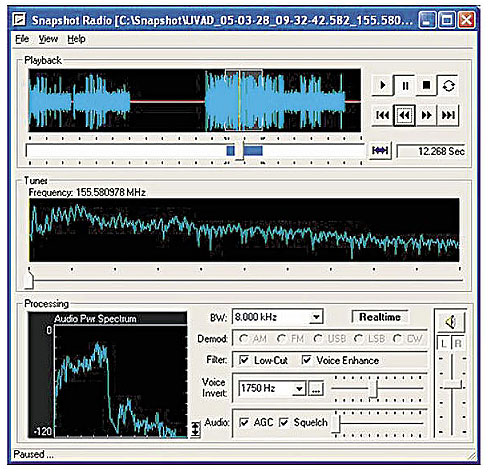
Task: Click the speaker mute icon
Action: [451, 322]
